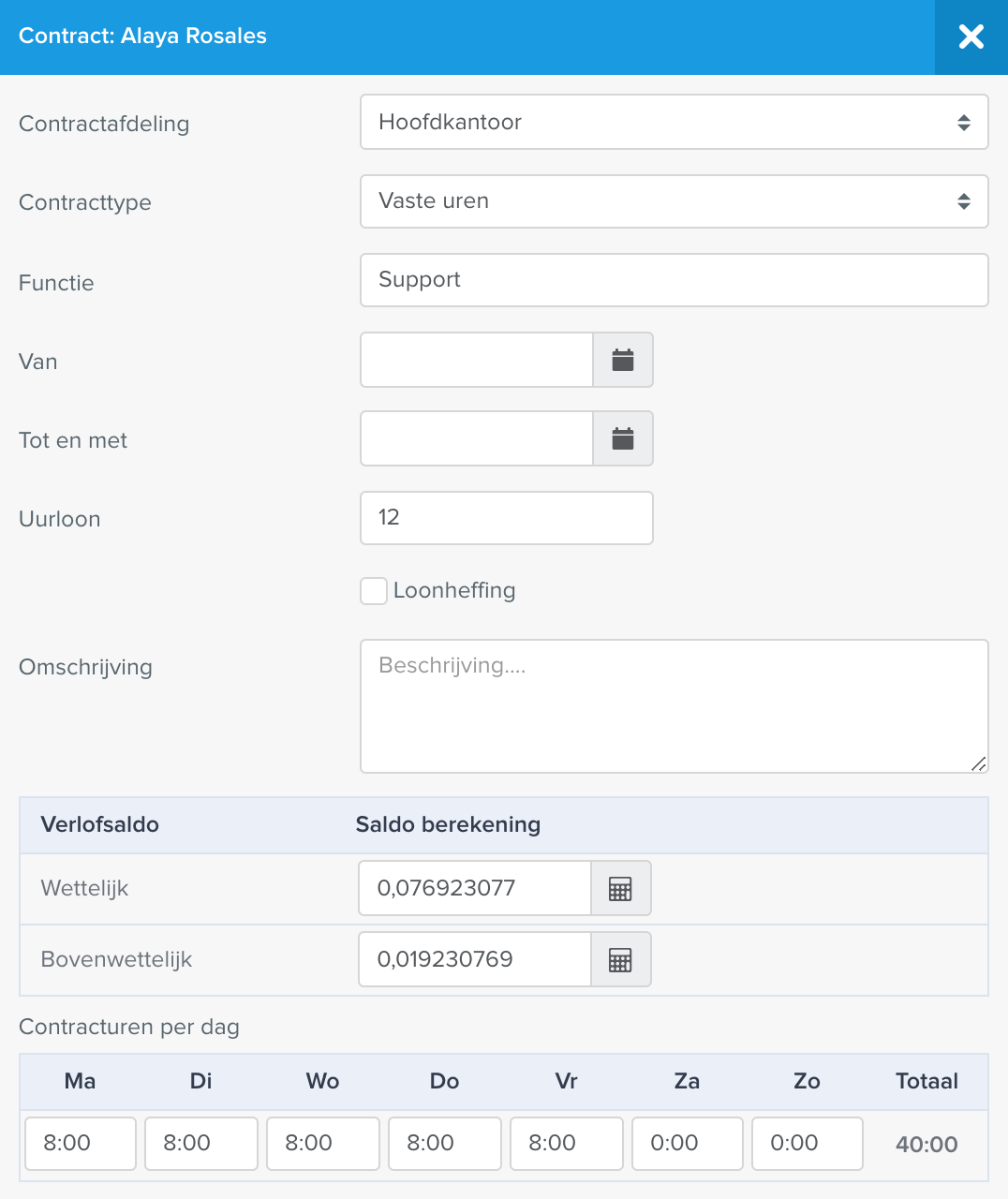This screenshot has width=1008, height=1199.
Task: Click the calculator icon for Bovenwettelijk saldo
Action: tap(621, 959)
